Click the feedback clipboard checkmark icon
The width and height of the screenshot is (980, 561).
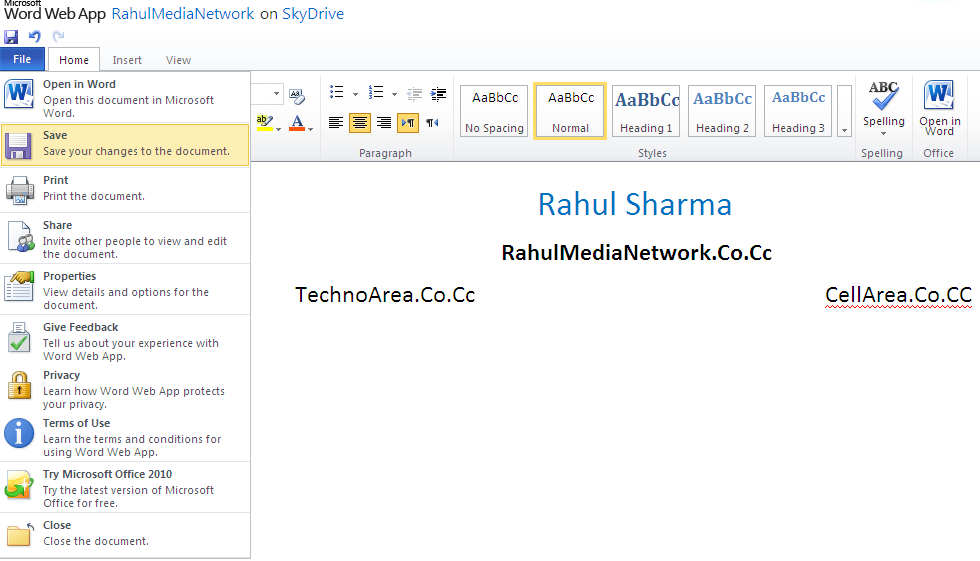point(19,337)
